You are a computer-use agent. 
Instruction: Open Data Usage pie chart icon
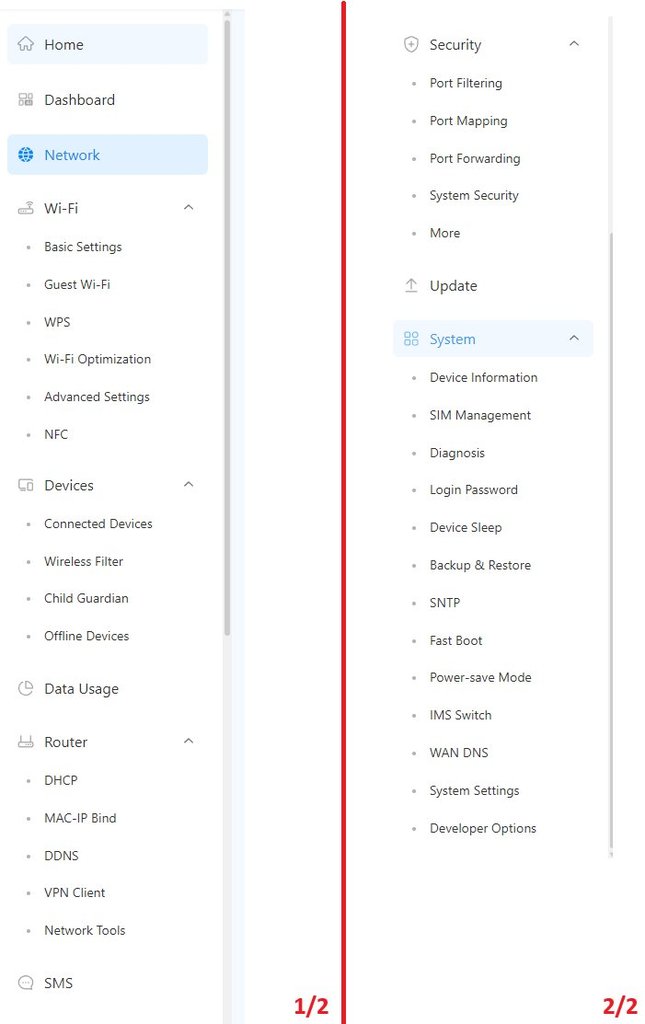[26, 689]
